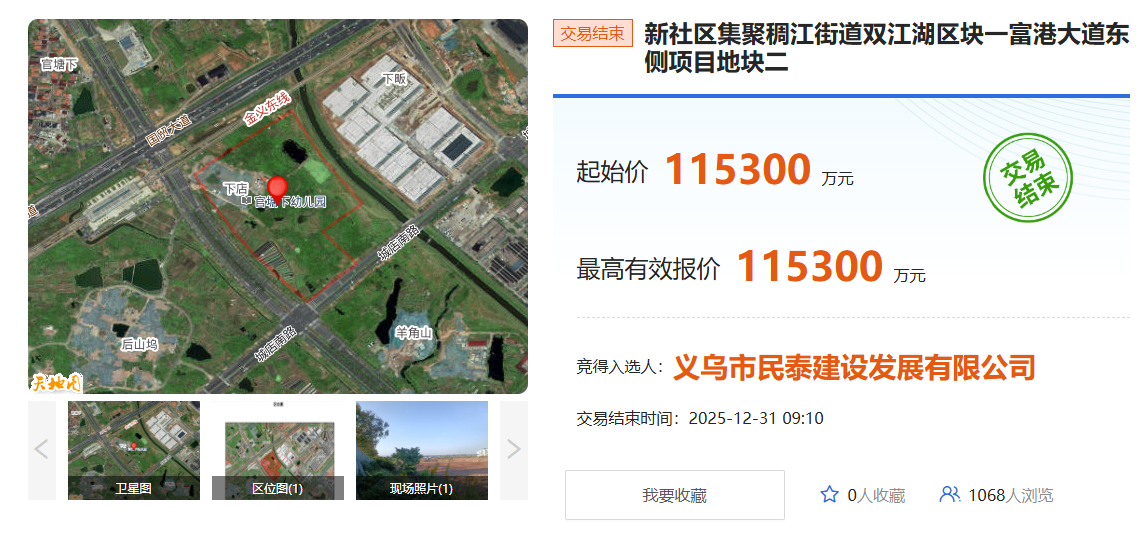Click the 天地图 logo on map
The image size is (1139, 544).
56,382
